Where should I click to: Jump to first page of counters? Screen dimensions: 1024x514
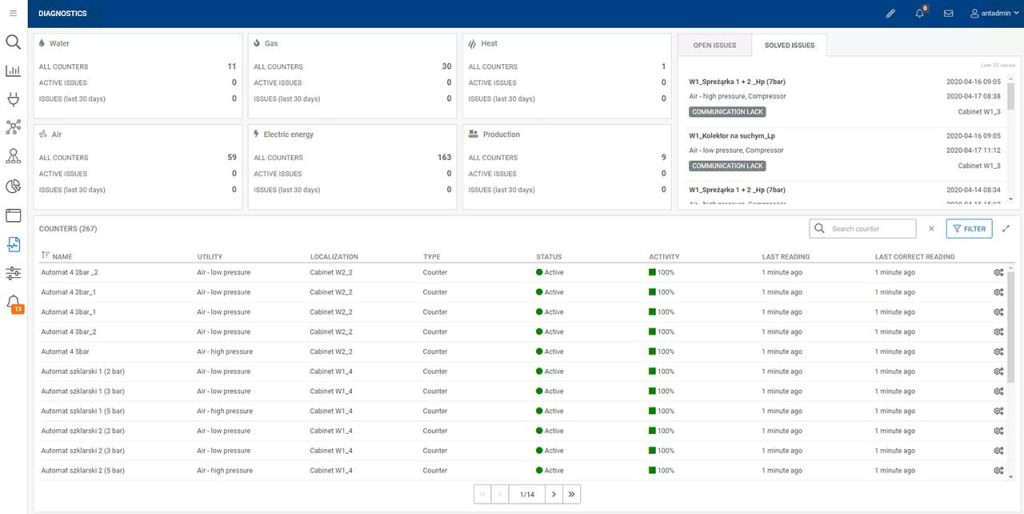(x=483, y=494)
